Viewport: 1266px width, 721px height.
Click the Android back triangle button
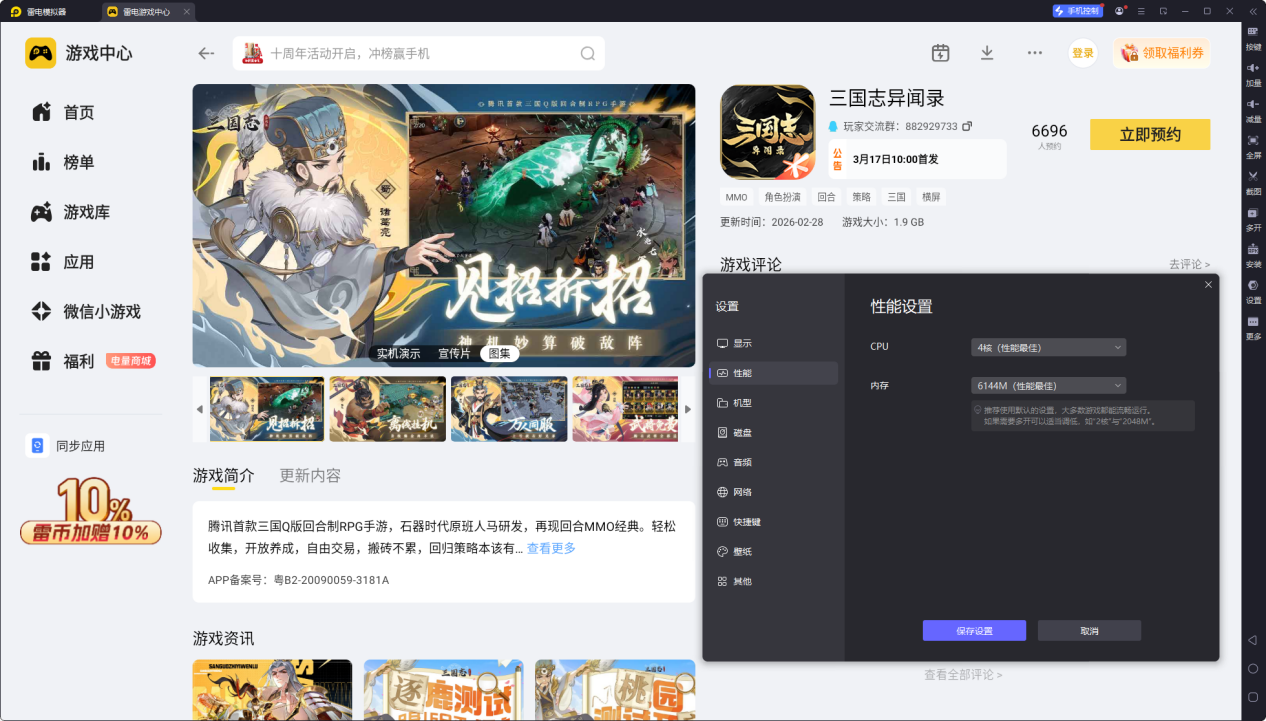tap(1253, 640)
